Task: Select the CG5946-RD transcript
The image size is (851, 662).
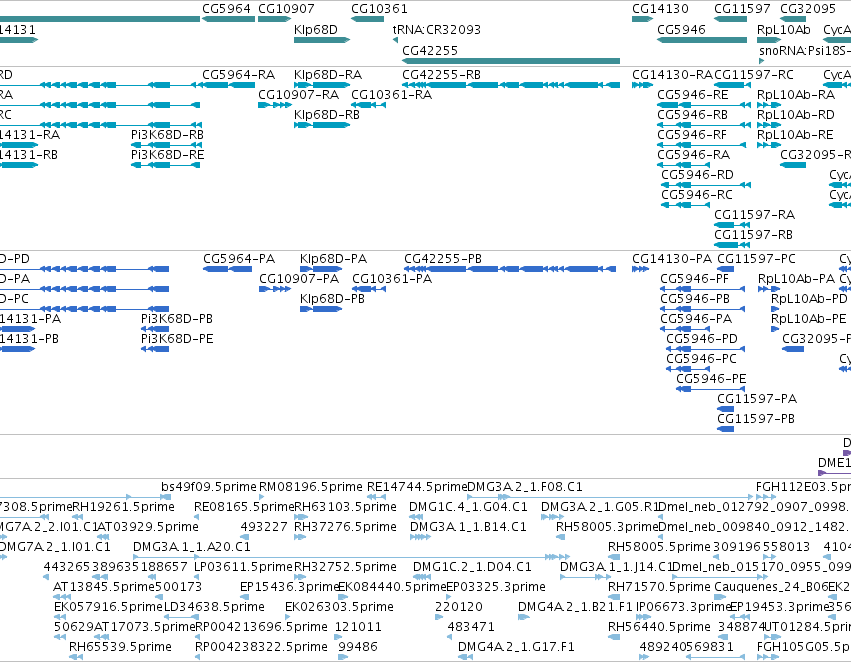Action: (706, 186)
